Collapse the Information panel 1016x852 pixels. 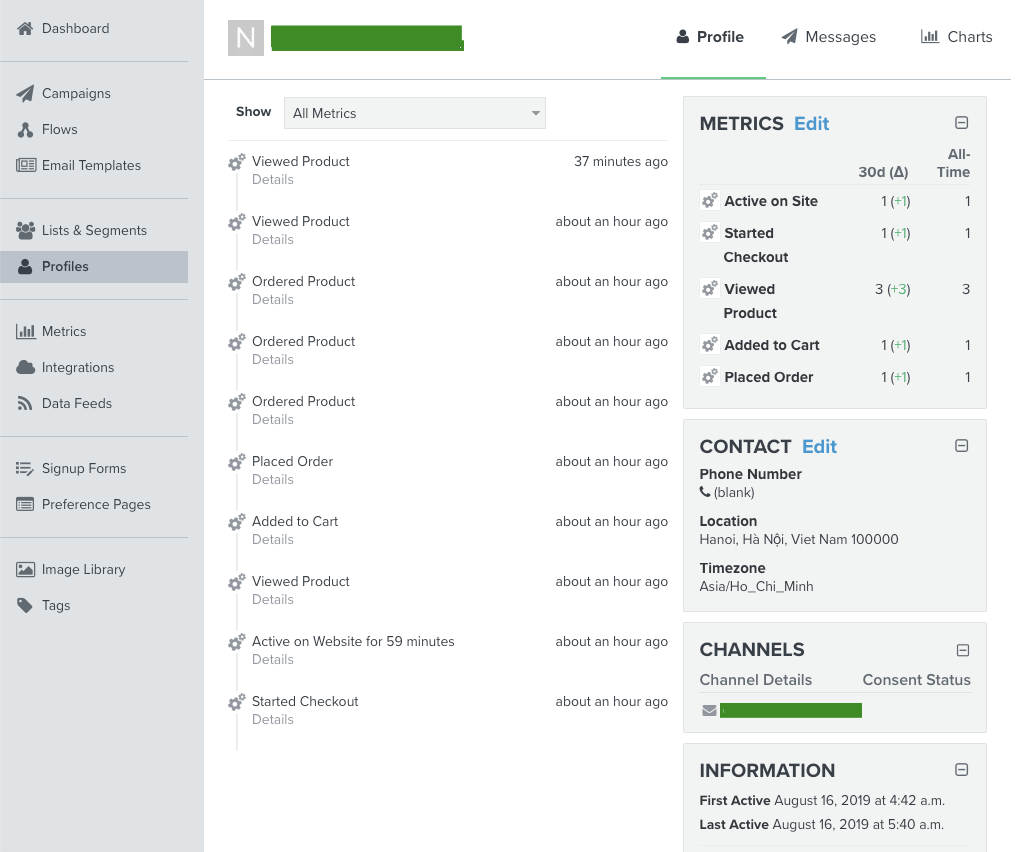point(962,770)
